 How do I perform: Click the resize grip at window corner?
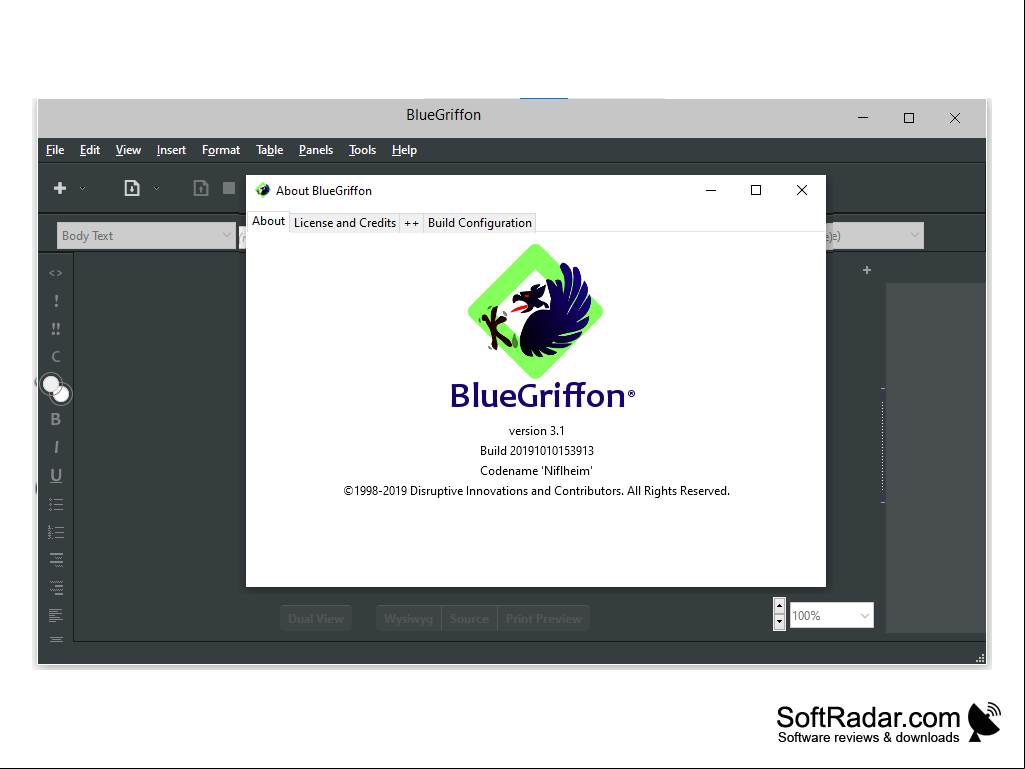[x=980, y=658]
